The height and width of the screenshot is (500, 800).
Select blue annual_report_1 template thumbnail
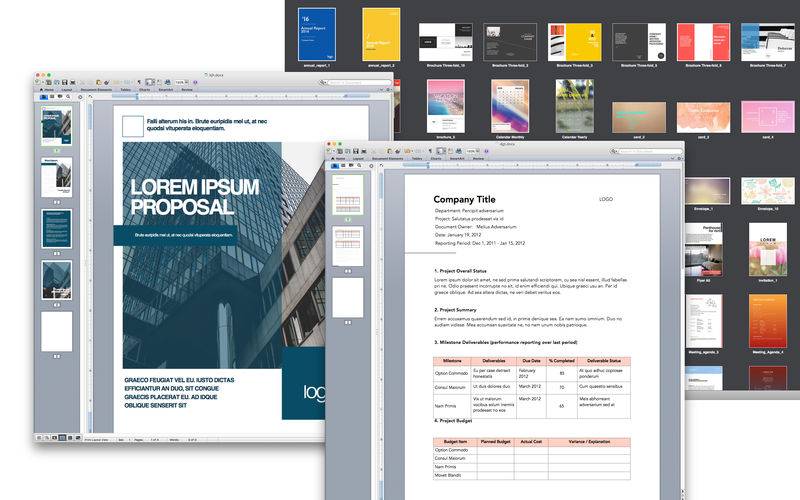point(317,35)
